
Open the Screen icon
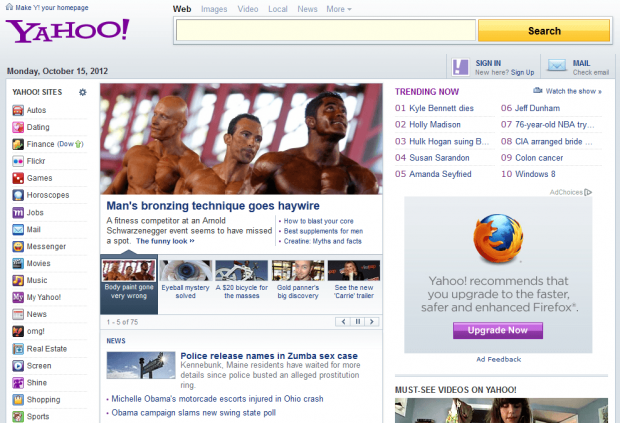point(18,366)
